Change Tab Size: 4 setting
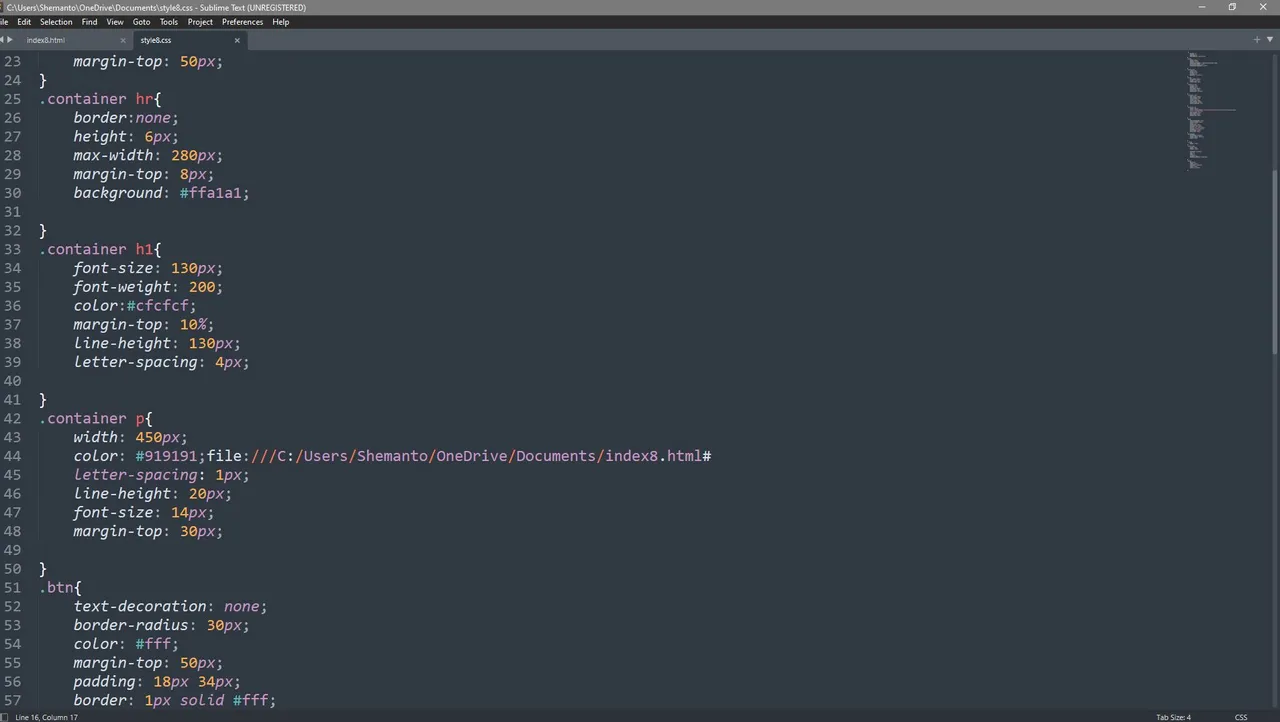1280x722 pixels. click(x=1174, y=717)
